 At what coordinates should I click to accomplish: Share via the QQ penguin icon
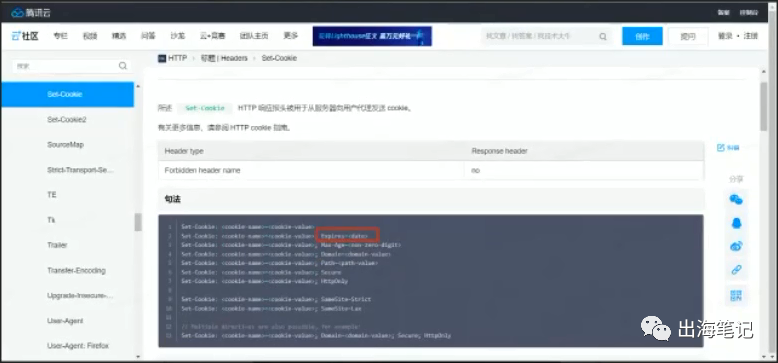tap(736, 223)
